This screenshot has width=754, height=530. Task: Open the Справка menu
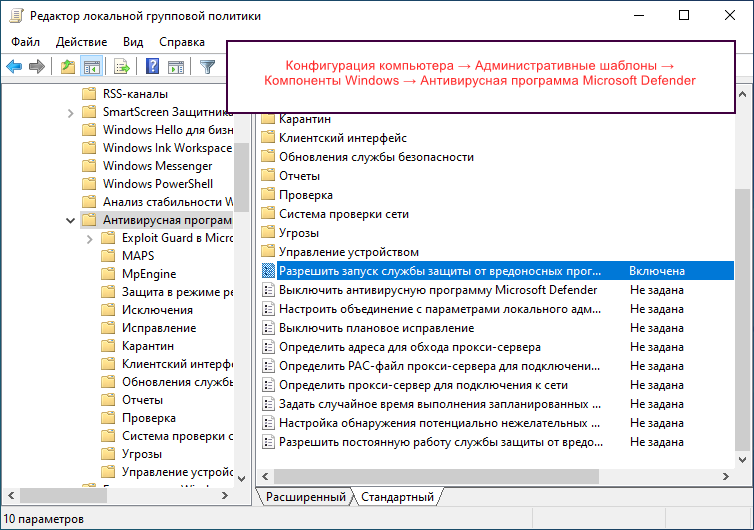[x=182, y=42]
